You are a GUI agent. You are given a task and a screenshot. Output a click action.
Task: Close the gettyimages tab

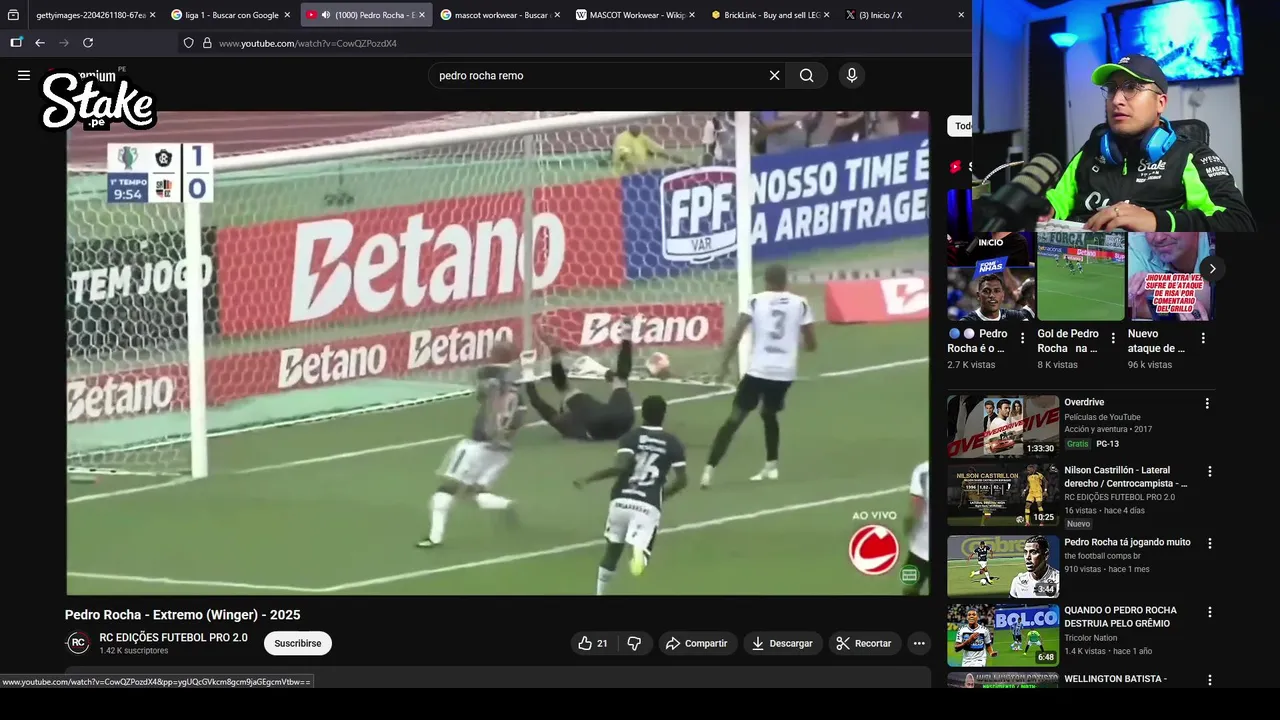152,15
